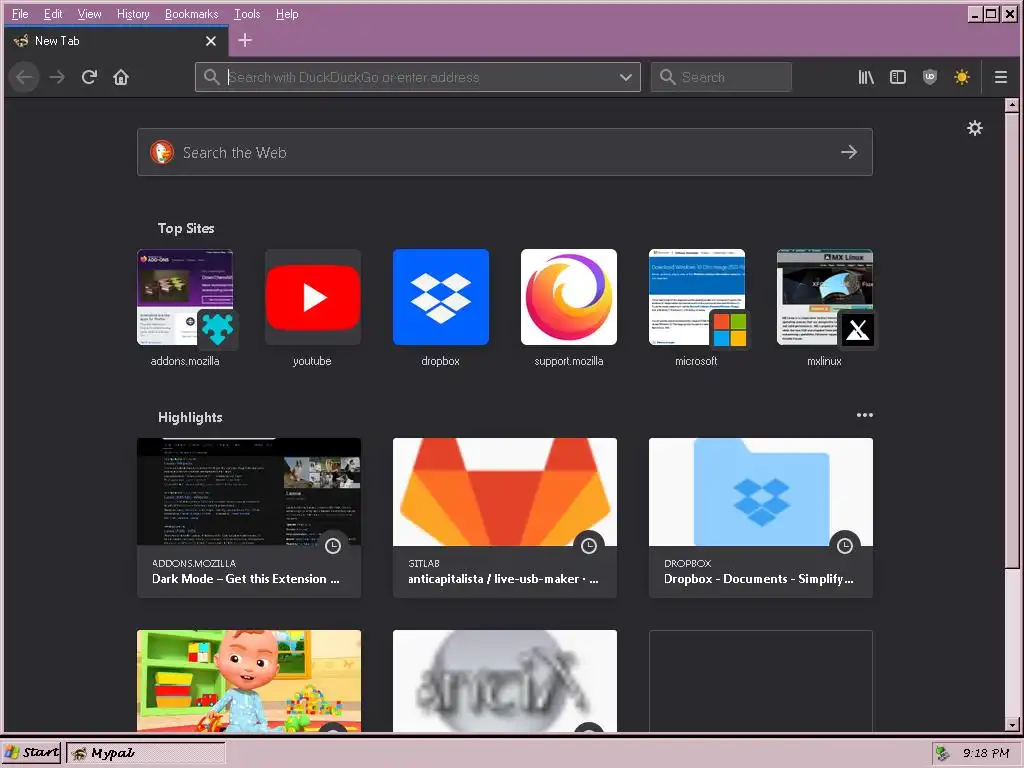Open the baby cartoon video highlight
1024x768 pixels.
click(249, 680)
